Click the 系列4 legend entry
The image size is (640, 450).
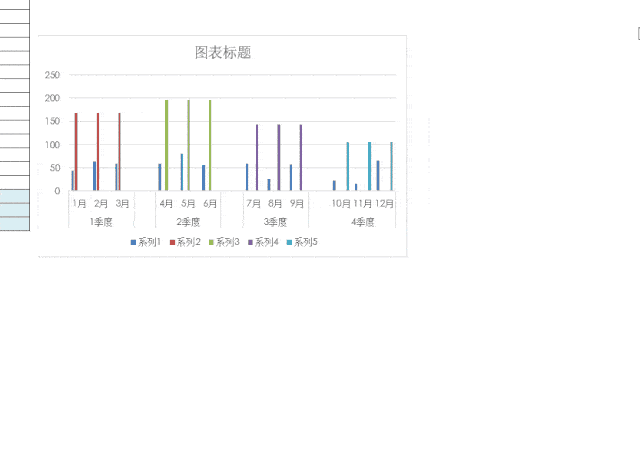click(263, 242)
